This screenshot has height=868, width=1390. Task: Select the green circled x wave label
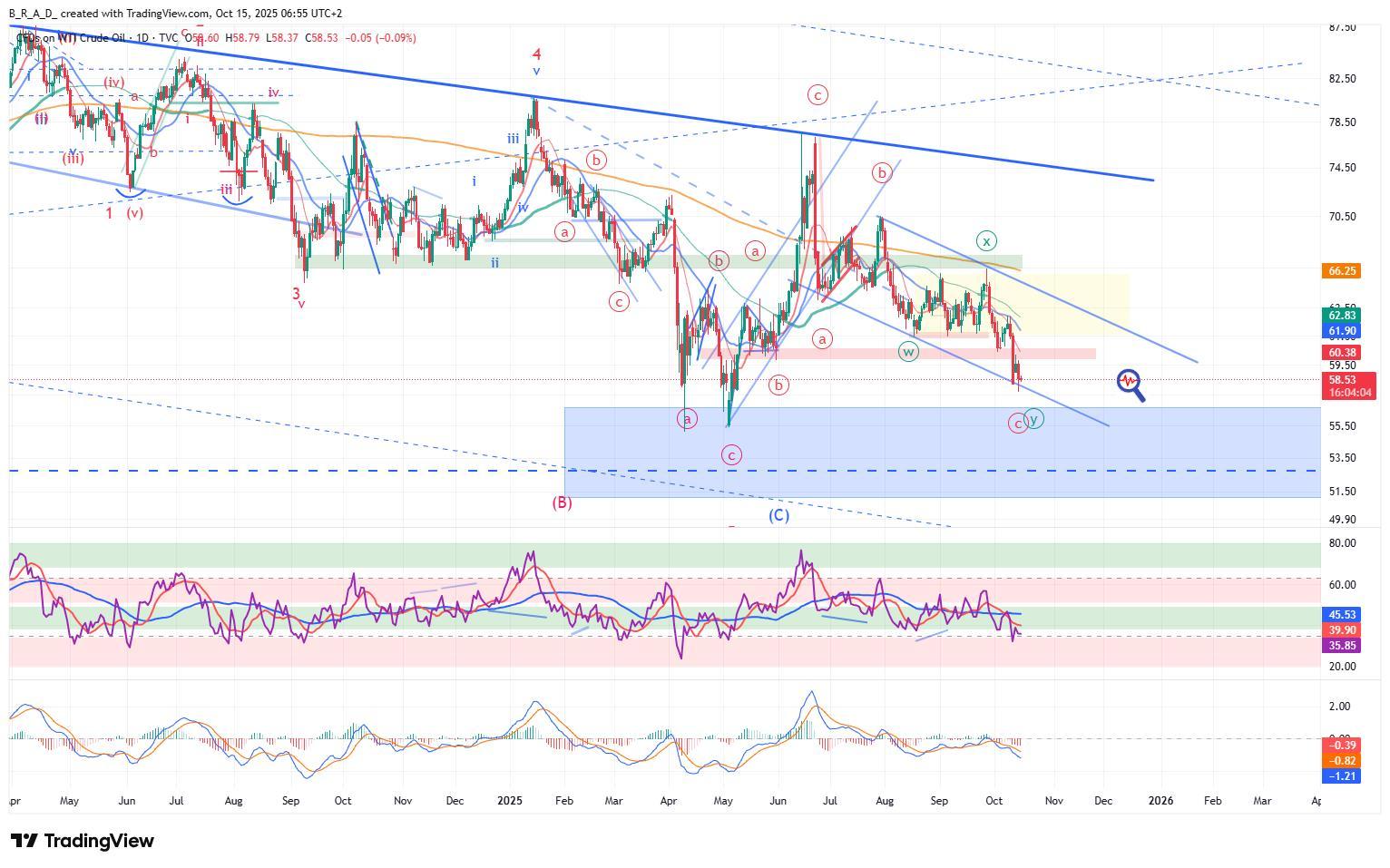pos(986,240)
